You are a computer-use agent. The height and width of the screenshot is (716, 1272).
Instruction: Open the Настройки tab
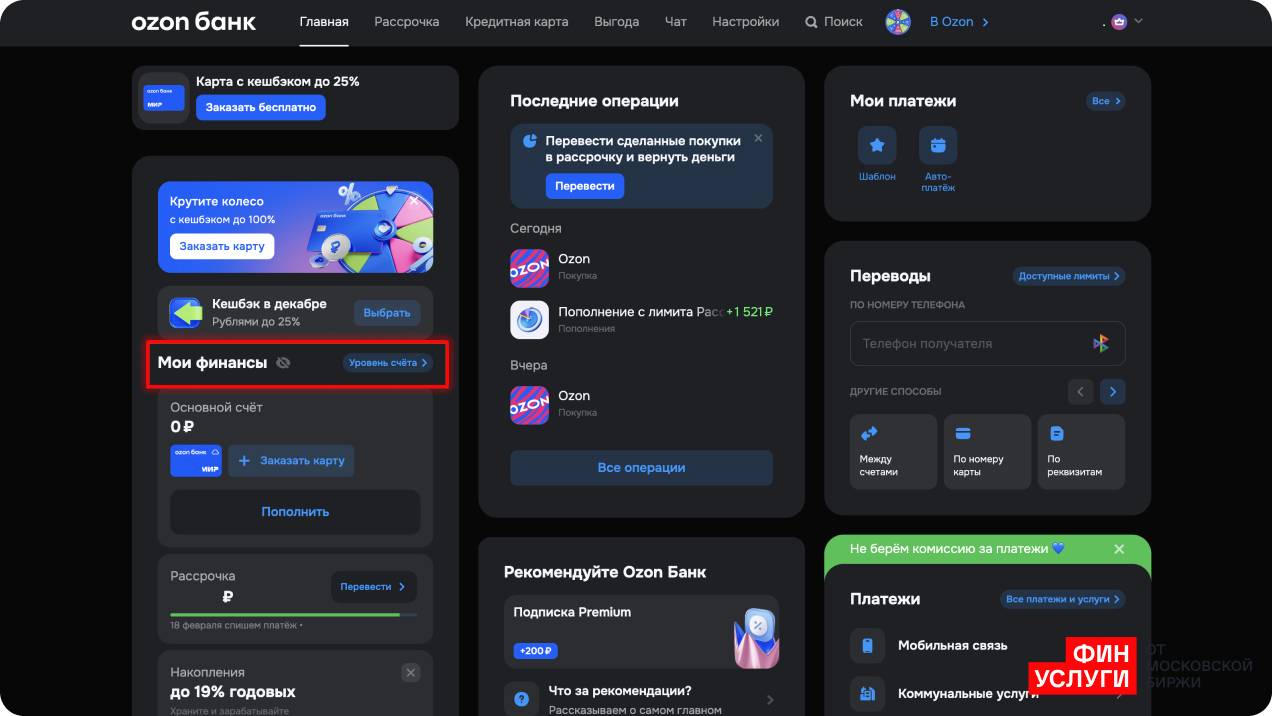746,22
